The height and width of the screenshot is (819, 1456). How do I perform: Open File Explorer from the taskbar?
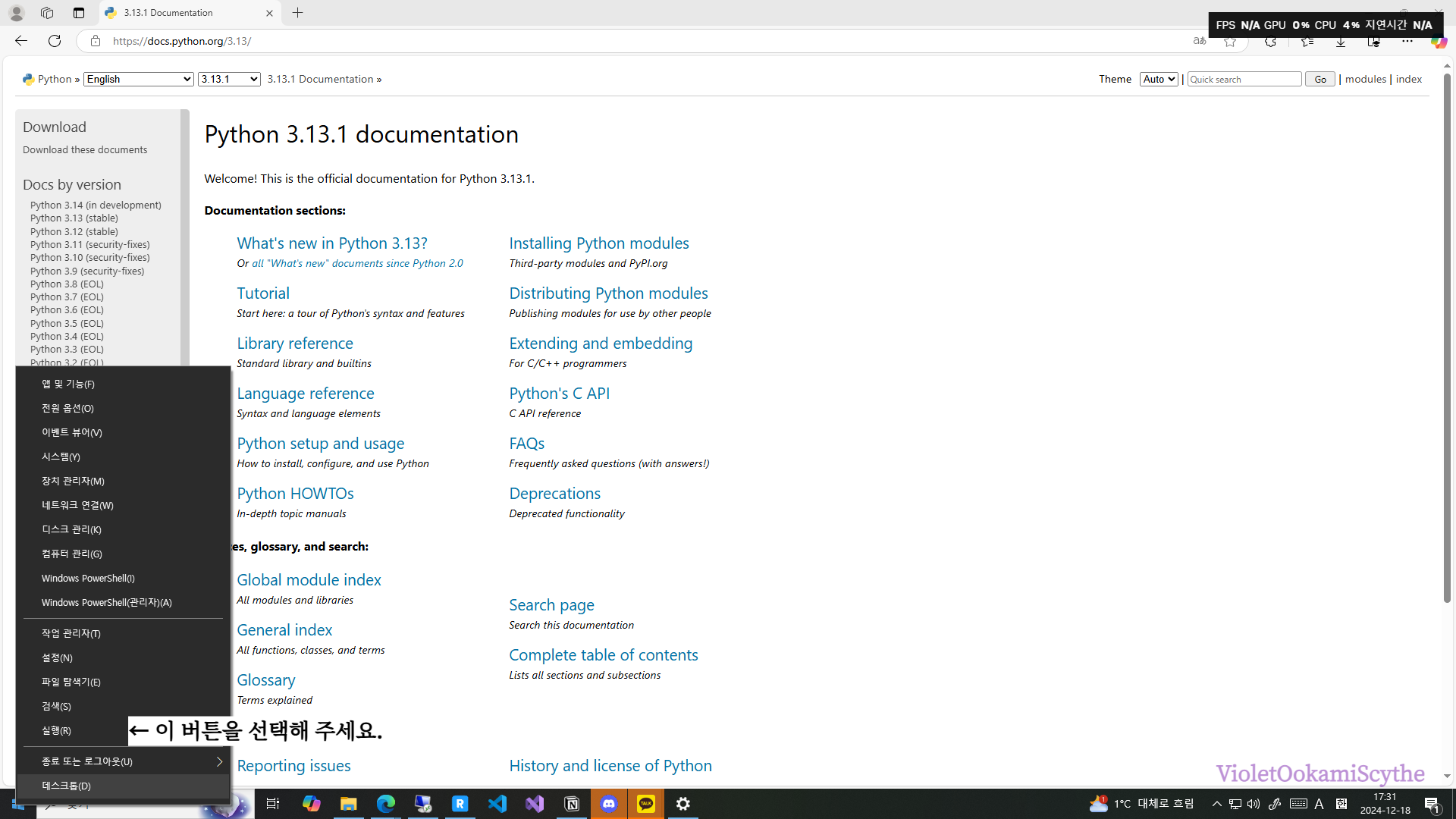[348, 804]
